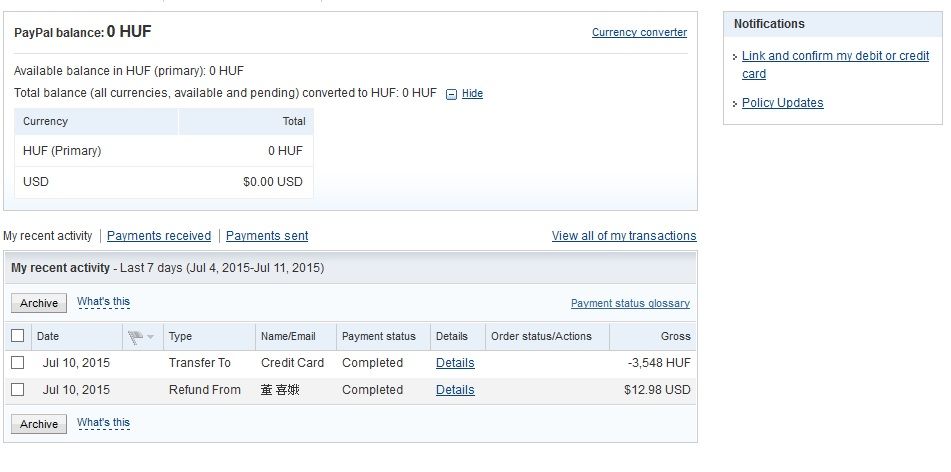
Task: Open the Currency converter link
Action: coord(639,33)
